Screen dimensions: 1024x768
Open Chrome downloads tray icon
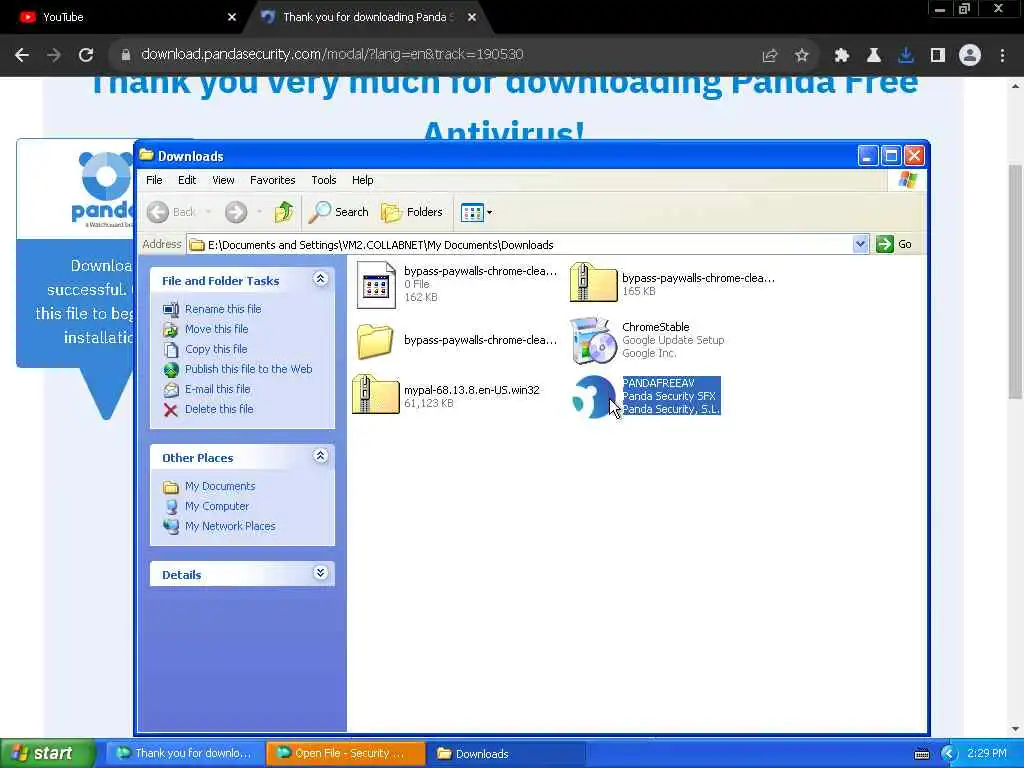pyautogui.click(x=905, y=56)
